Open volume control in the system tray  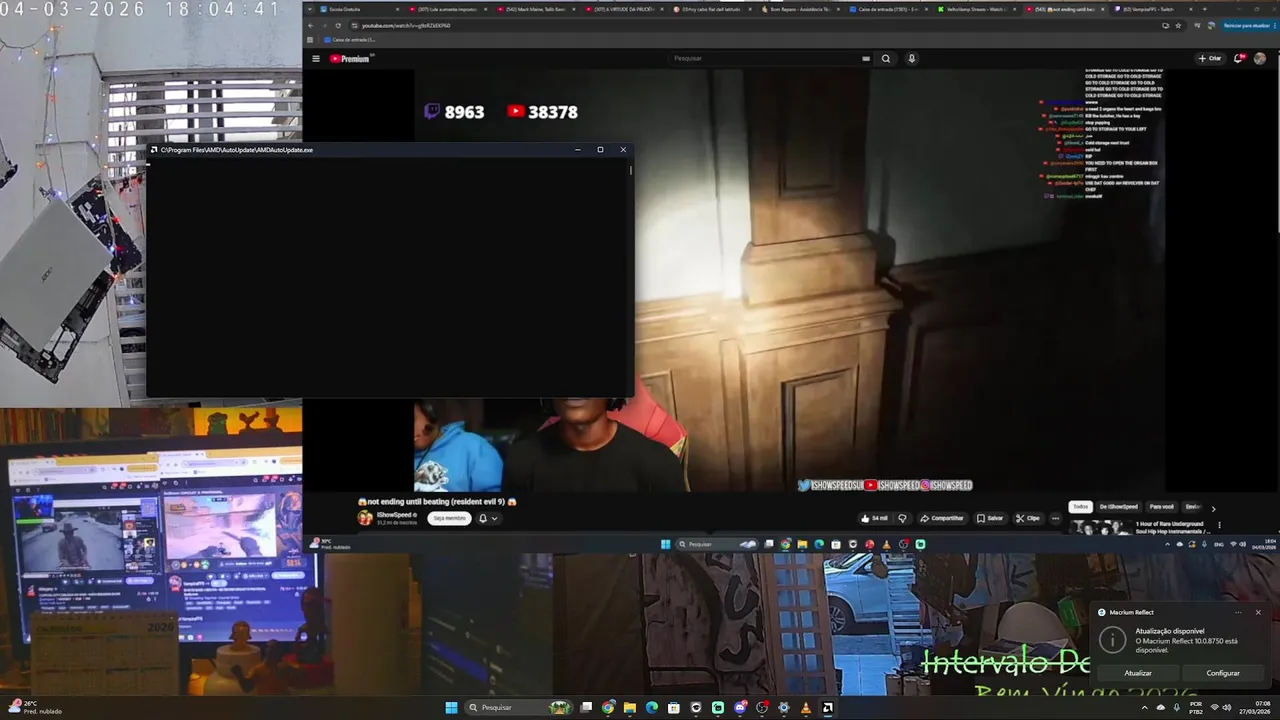click(x=1227, y=708)
